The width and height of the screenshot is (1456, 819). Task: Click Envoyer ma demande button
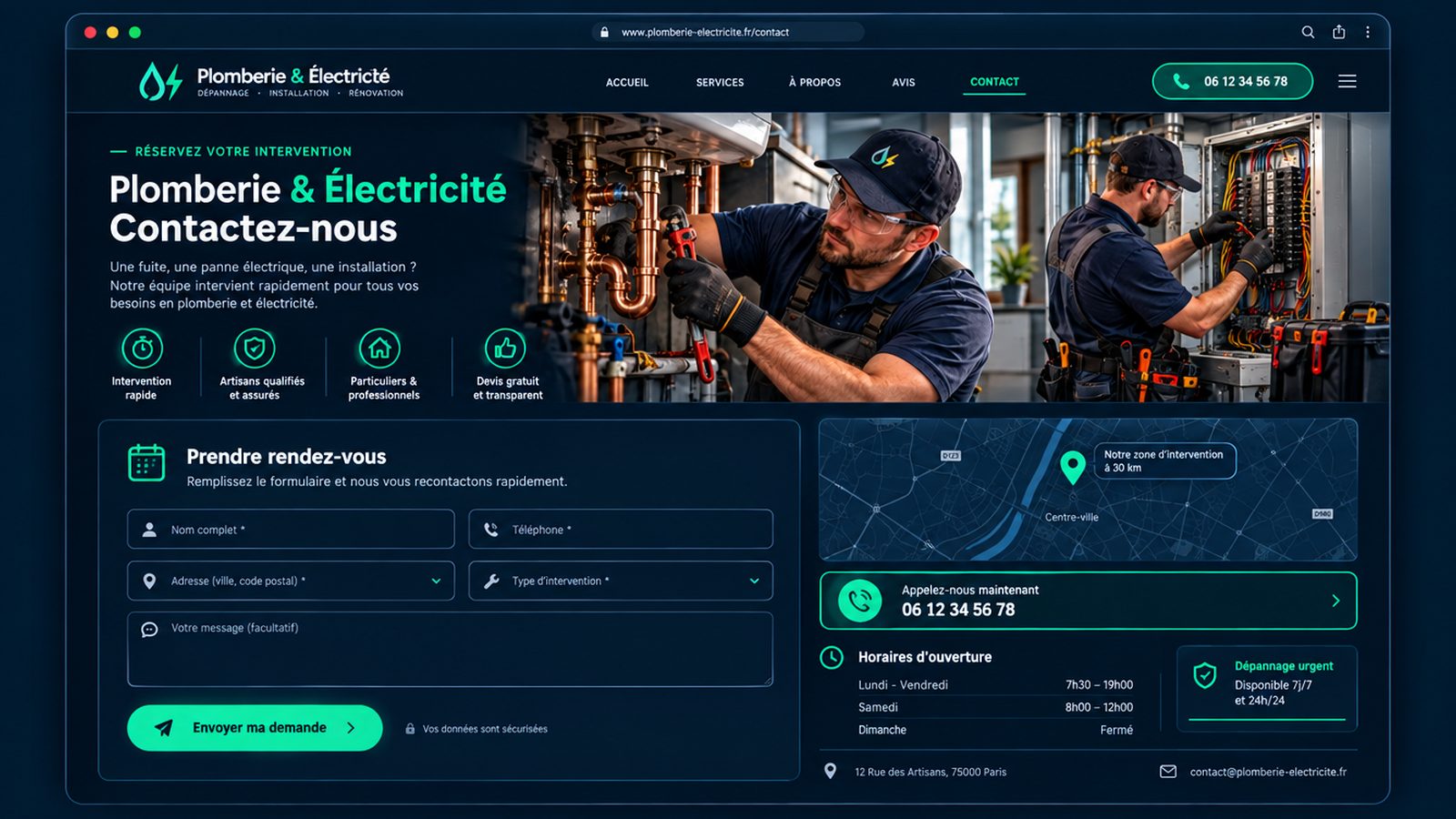click(255, 728)
